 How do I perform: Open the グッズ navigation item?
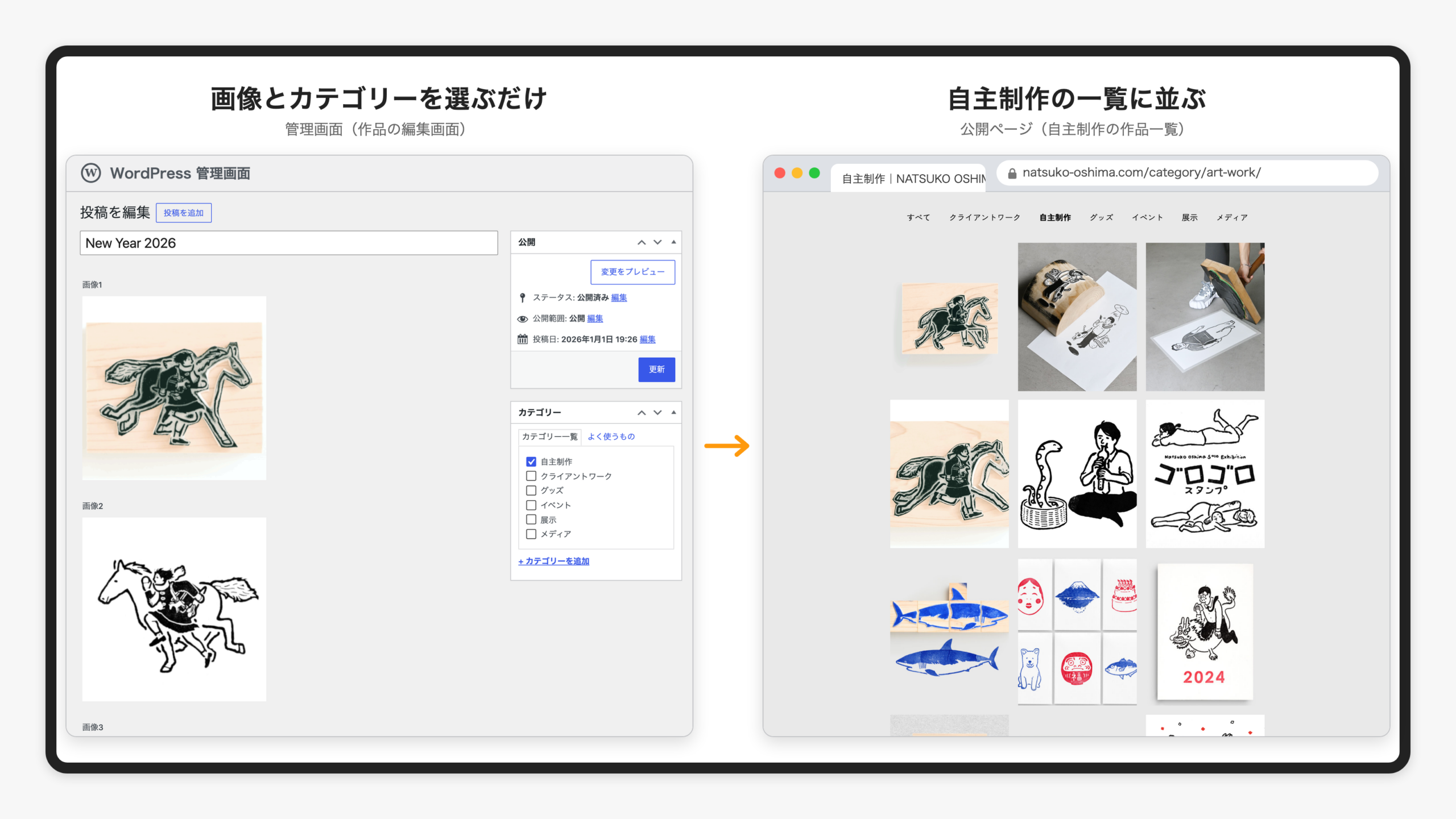(x=1102, y=217)
